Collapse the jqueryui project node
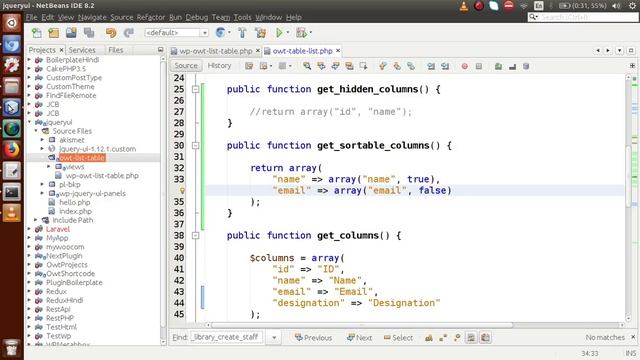This screenshot has height=360, width=640. click(x=29, y=122)
